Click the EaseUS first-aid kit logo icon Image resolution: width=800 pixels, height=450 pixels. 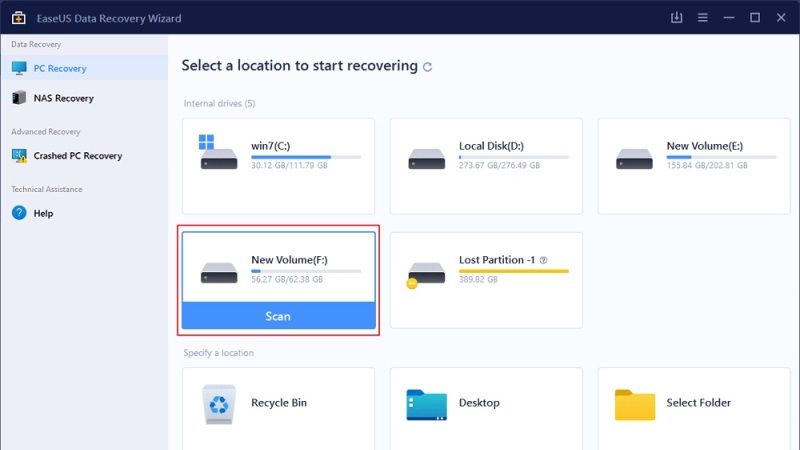tap(19, 18)
